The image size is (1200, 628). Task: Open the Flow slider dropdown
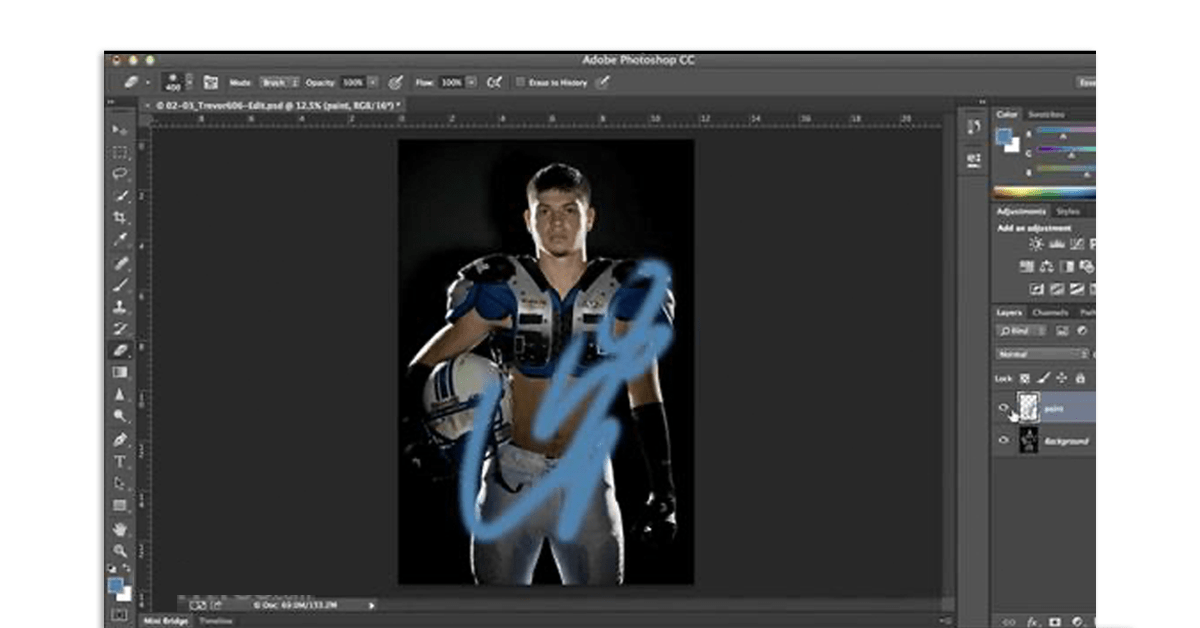tap(471, 83)
